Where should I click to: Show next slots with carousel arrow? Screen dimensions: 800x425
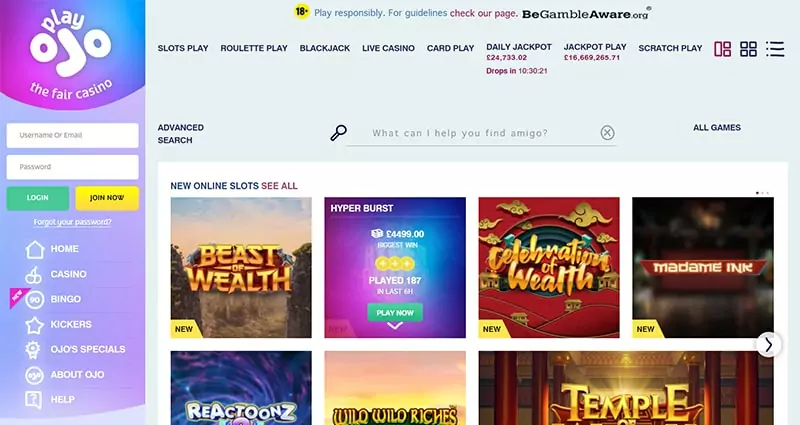tap(768, 345)
